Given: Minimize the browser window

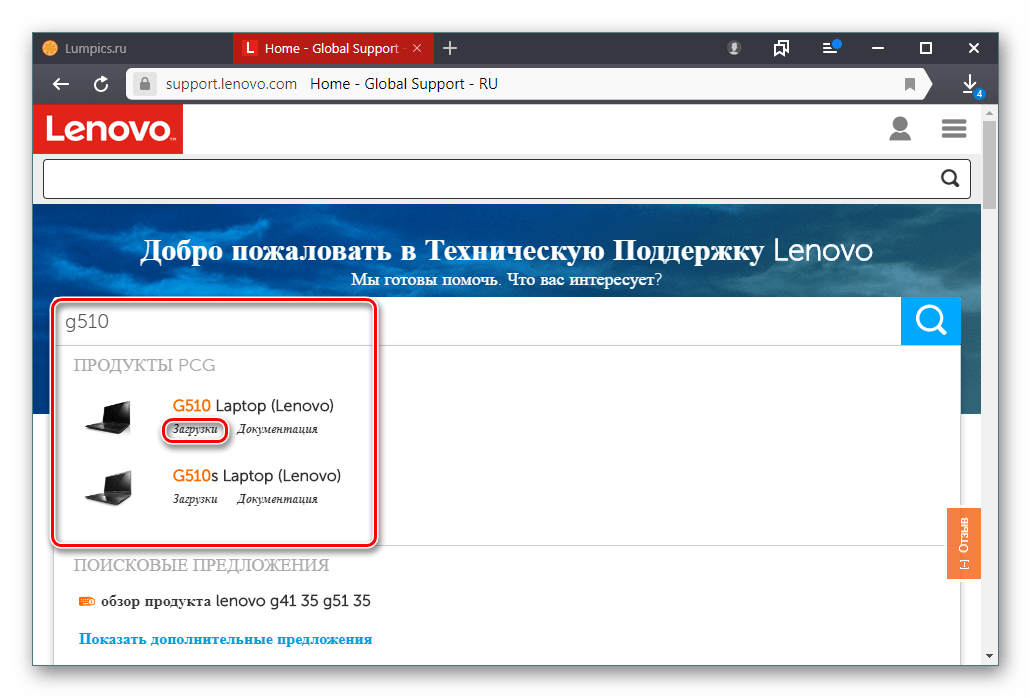Looking at the screenshot, I should [x=878, y=48].
